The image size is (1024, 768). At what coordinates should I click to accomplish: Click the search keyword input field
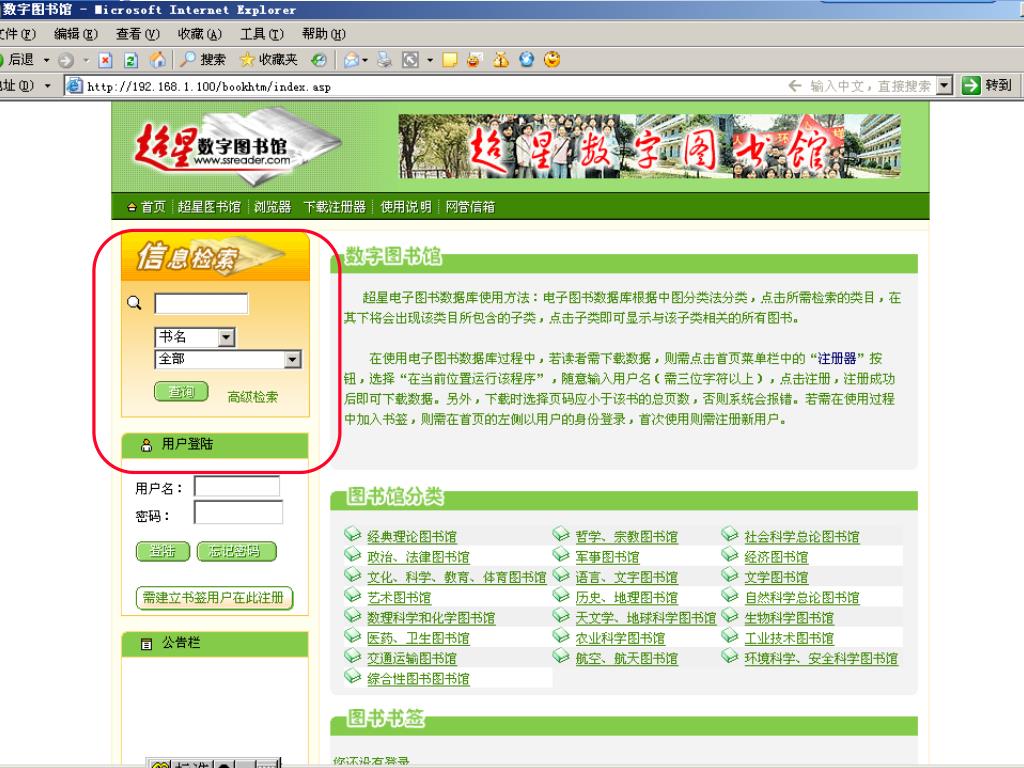click(201, 304)
